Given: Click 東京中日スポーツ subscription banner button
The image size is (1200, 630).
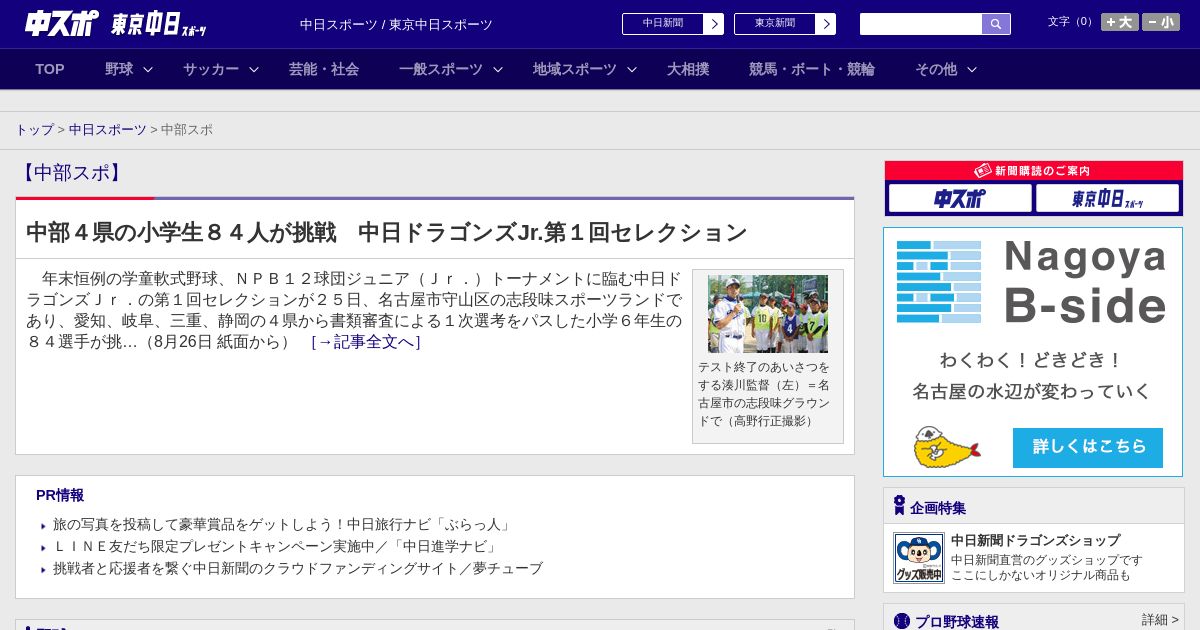Looking at the screenshot, I should pos(1107,198).
